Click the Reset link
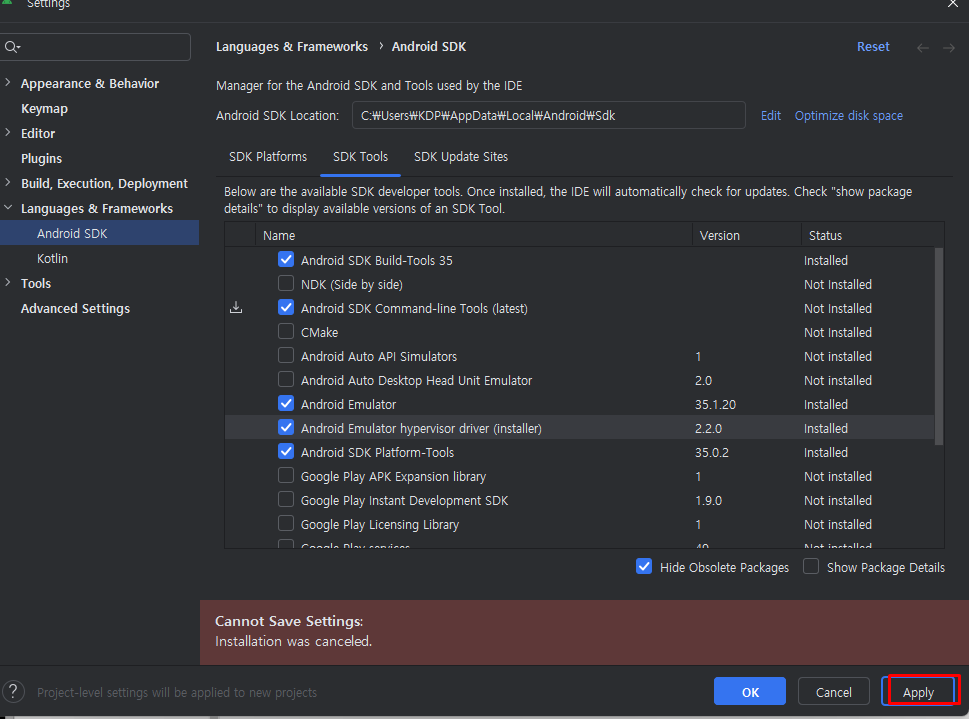This screenshot has height=719, width=969. point(873,47)
